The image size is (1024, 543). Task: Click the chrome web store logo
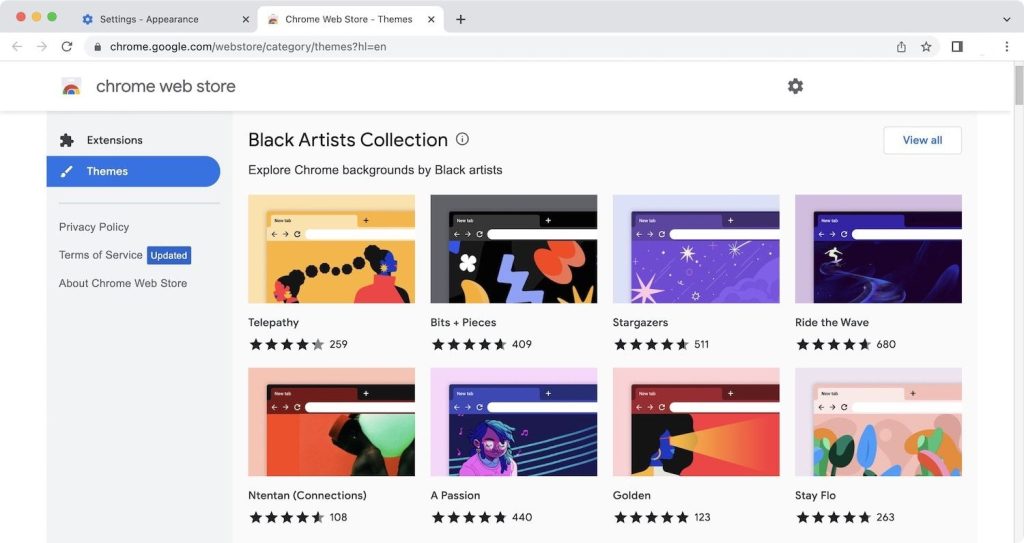coord(71,86)
